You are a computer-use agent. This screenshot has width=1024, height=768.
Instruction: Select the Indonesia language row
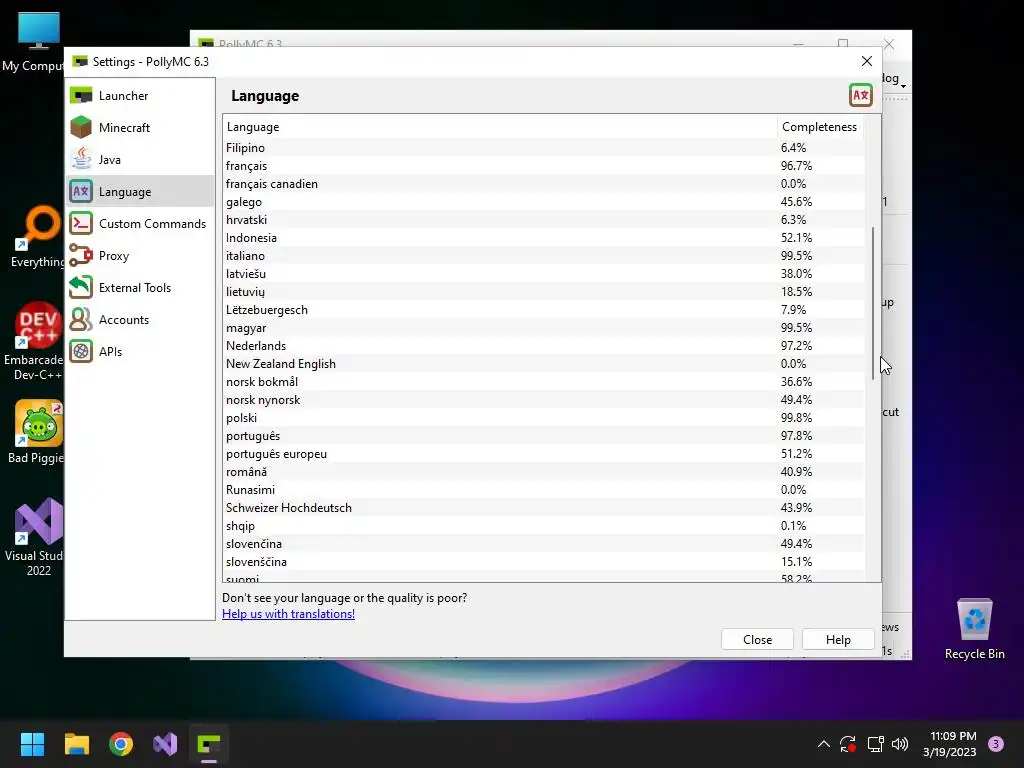pyautogui.click(x=544, y=238)
